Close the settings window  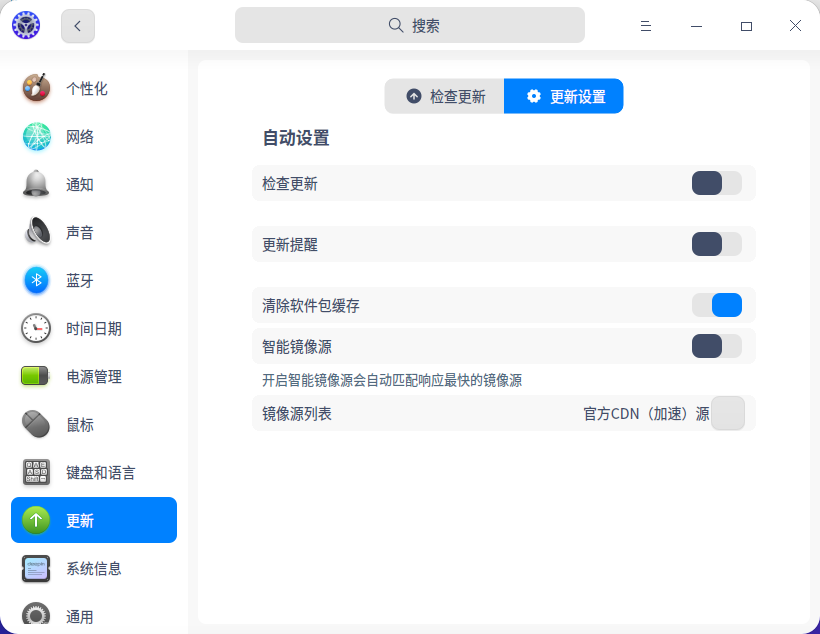tap(795, 26)
